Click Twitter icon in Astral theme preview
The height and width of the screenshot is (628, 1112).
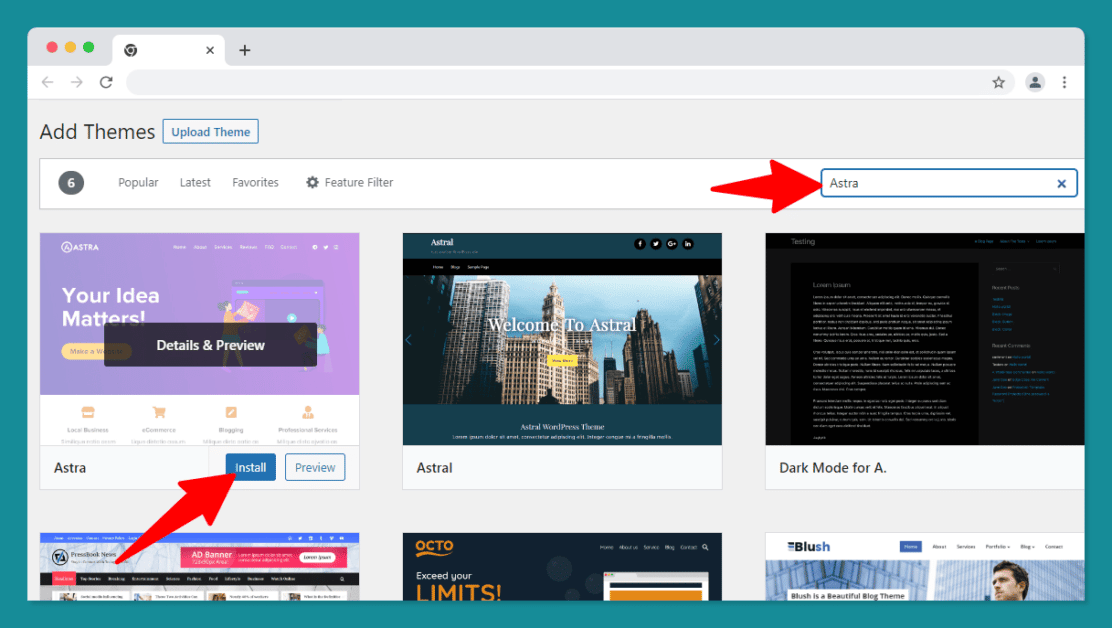pyautogui.click(x=655, y=244)
